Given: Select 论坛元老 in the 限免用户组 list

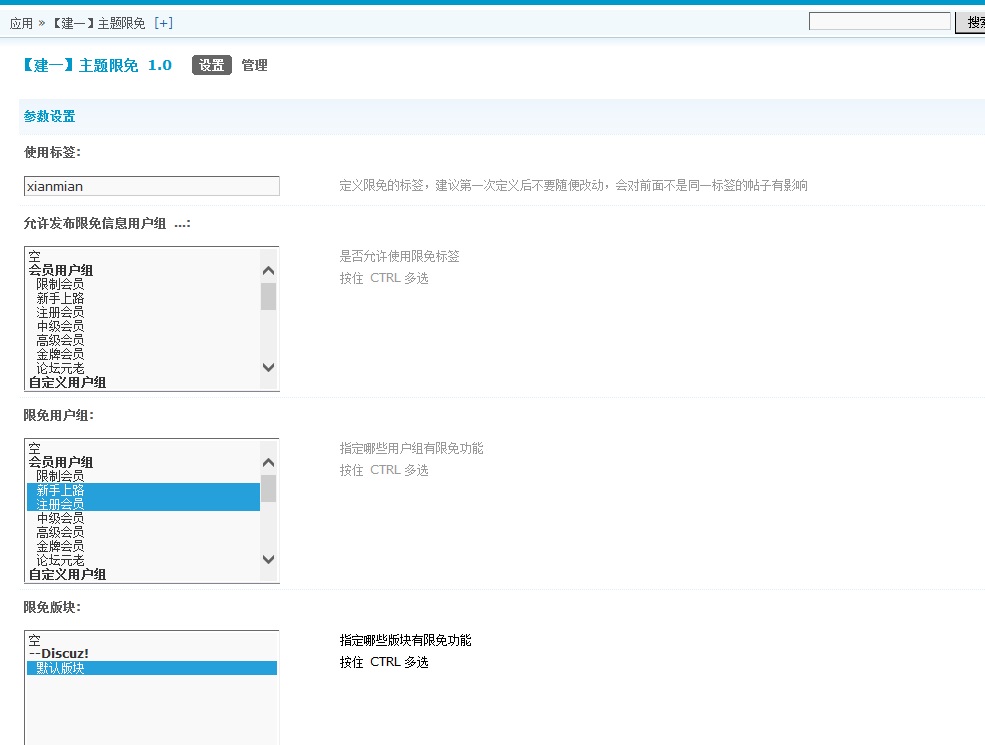Looking at the screenshot, I should point(60,560).
